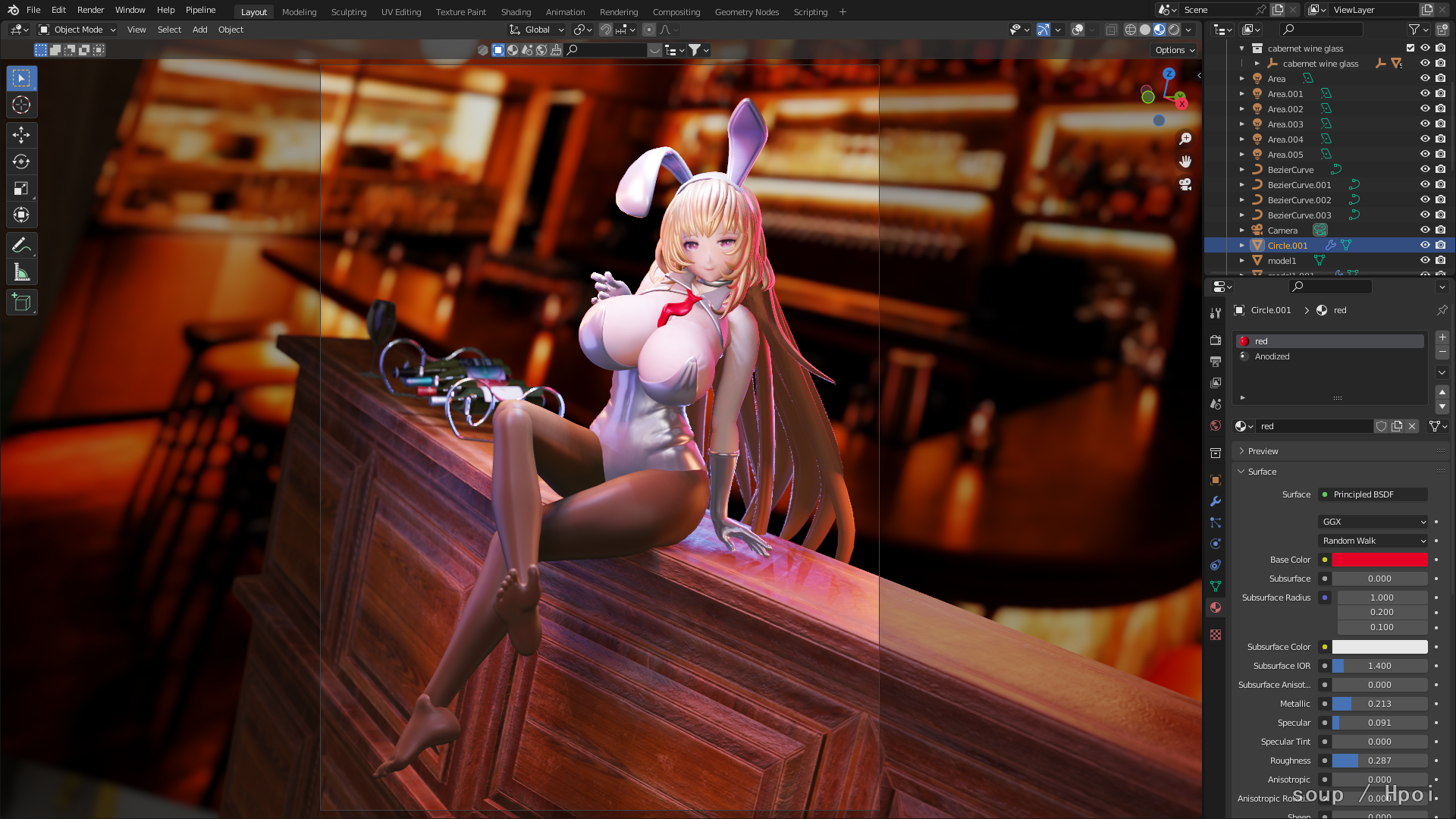Activate the Add Cube tool
The height and width of the screenshot is (819, 1456).
21,303
